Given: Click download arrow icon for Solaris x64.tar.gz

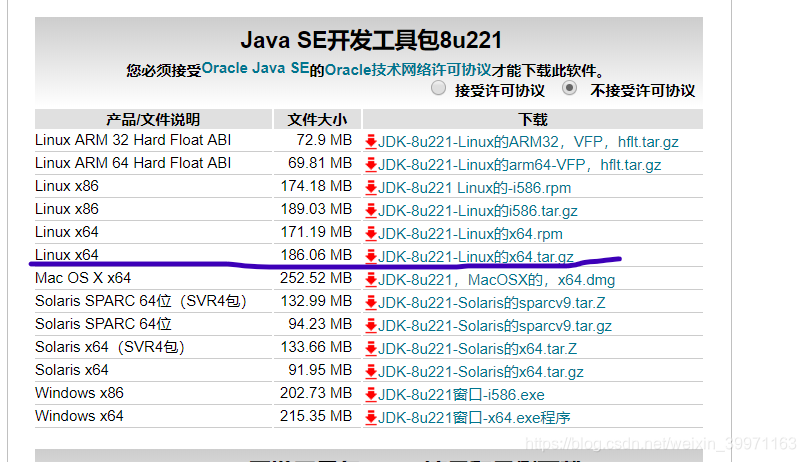Looking at the screenshot, I should [371, 372].
